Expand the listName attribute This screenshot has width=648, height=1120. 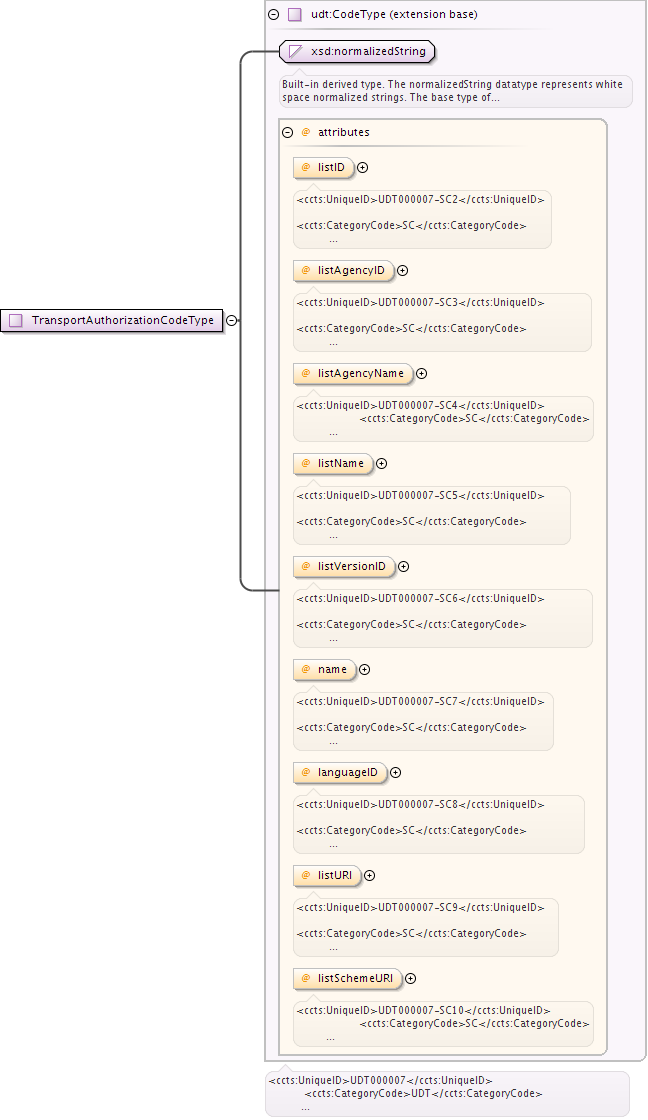pos(382,464)
